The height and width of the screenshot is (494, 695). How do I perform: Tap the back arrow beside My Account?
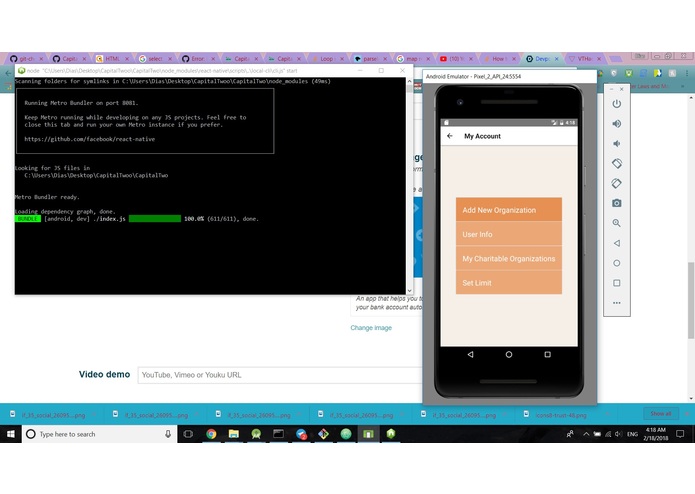click(x=450, y=136)
